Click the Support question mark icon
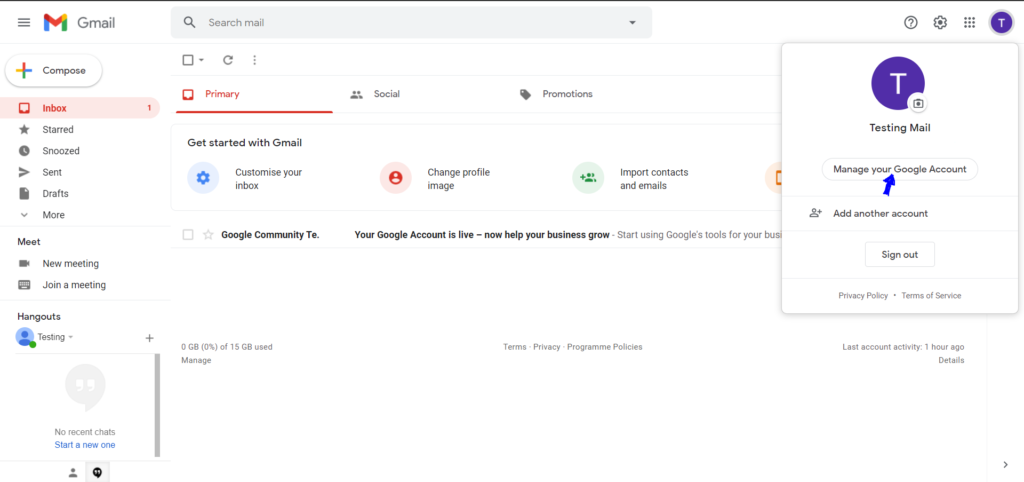Viewport: 1024px width, 482px height. [910, 22]
